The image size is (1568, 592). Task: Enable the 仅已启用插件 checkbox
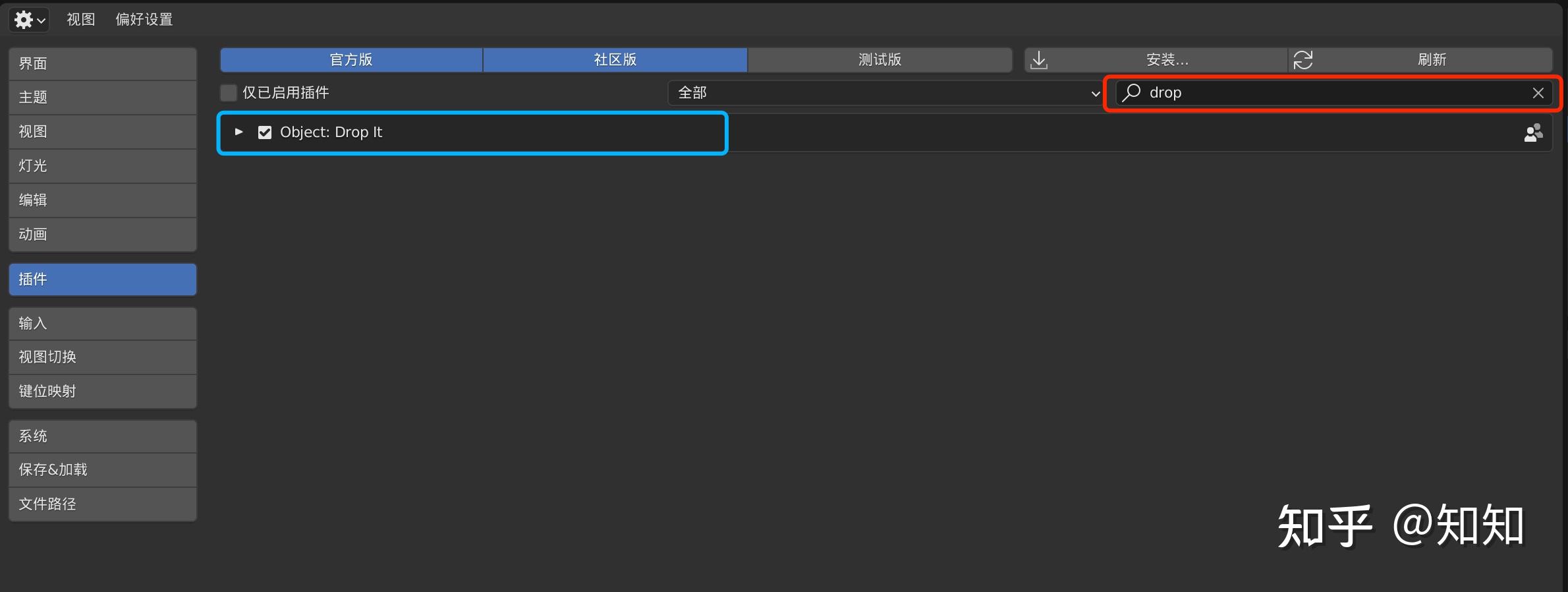229,92
